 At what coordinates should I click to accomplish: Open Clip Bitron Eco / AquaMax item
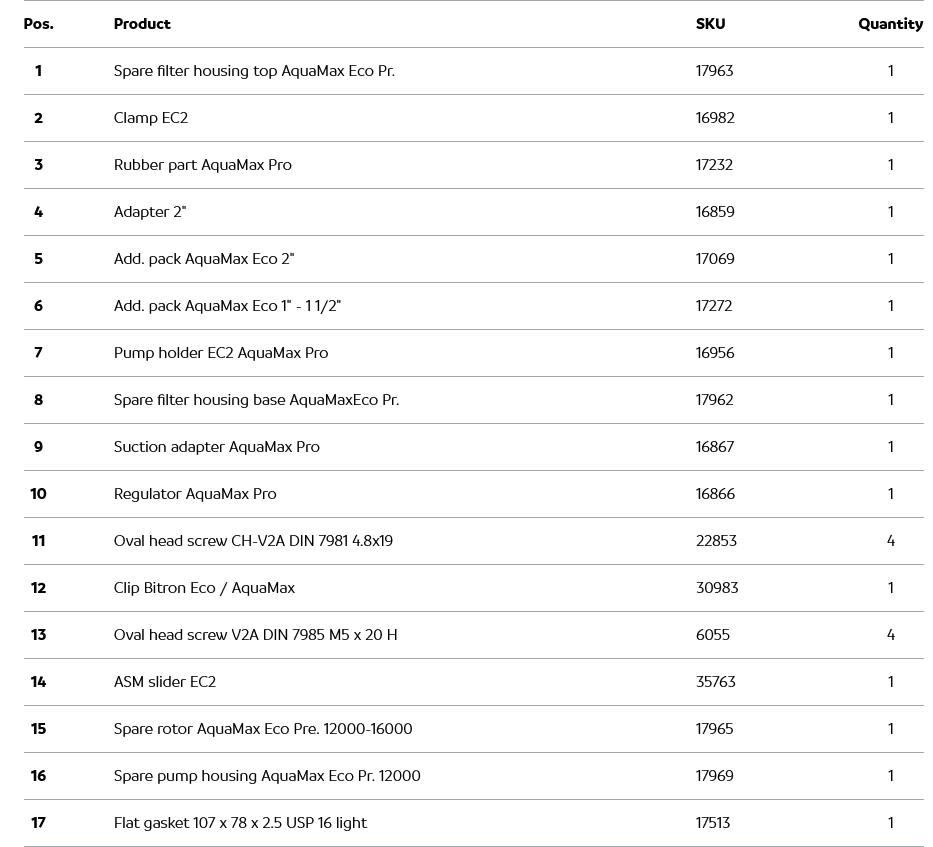(204, 588)
